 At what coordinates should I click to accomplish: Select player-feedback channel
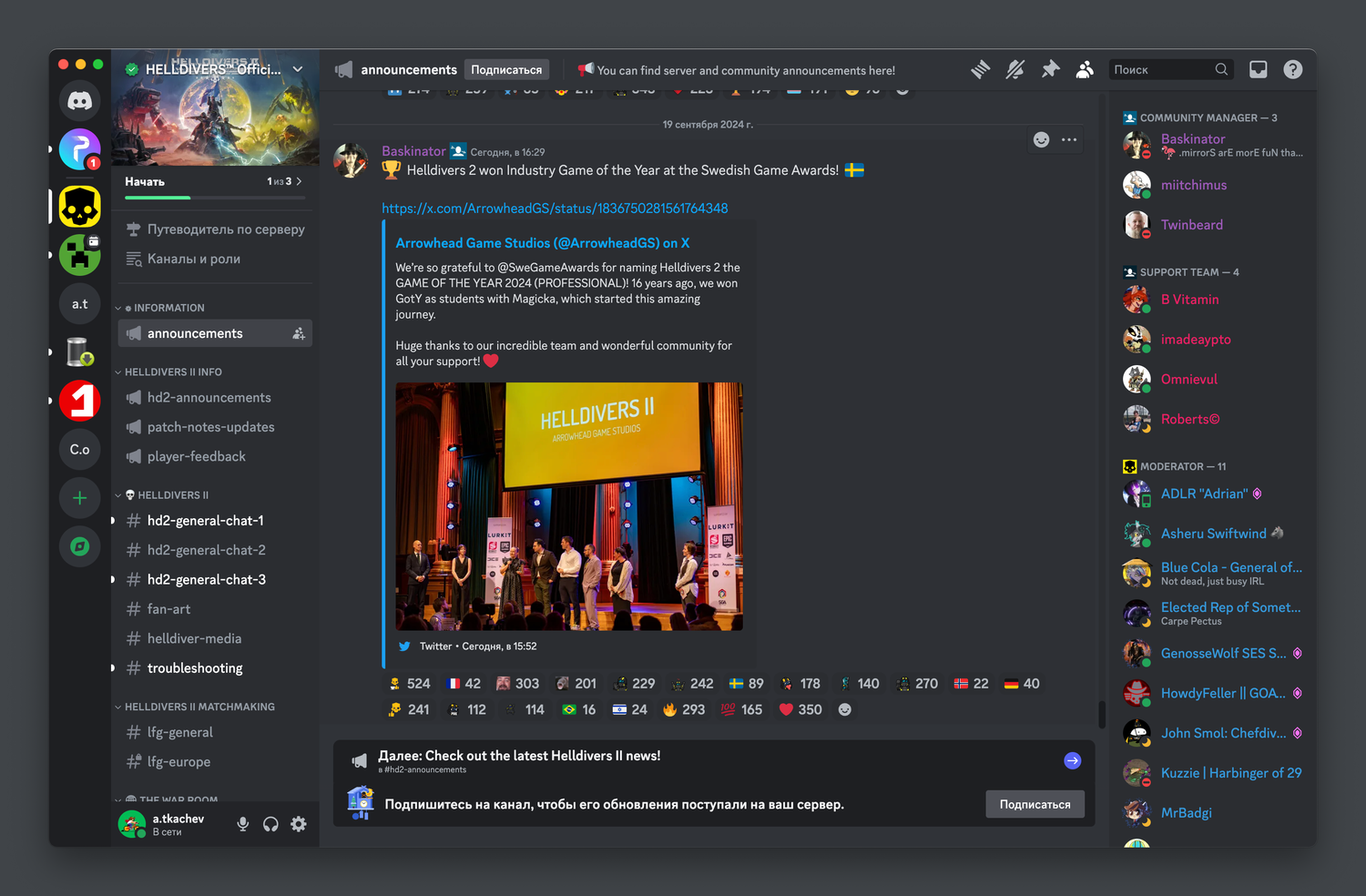(215, 456)
